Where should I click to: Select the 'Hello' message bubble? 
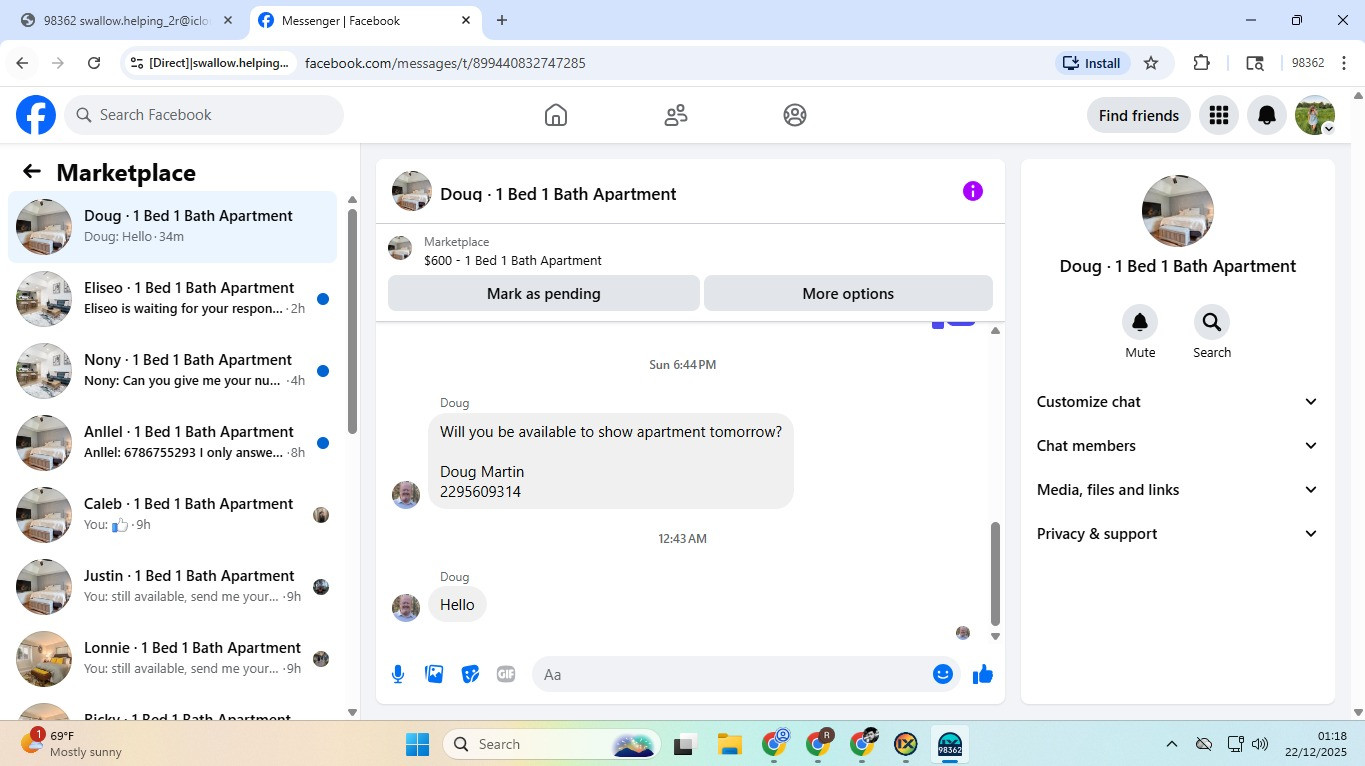[457, 605]
